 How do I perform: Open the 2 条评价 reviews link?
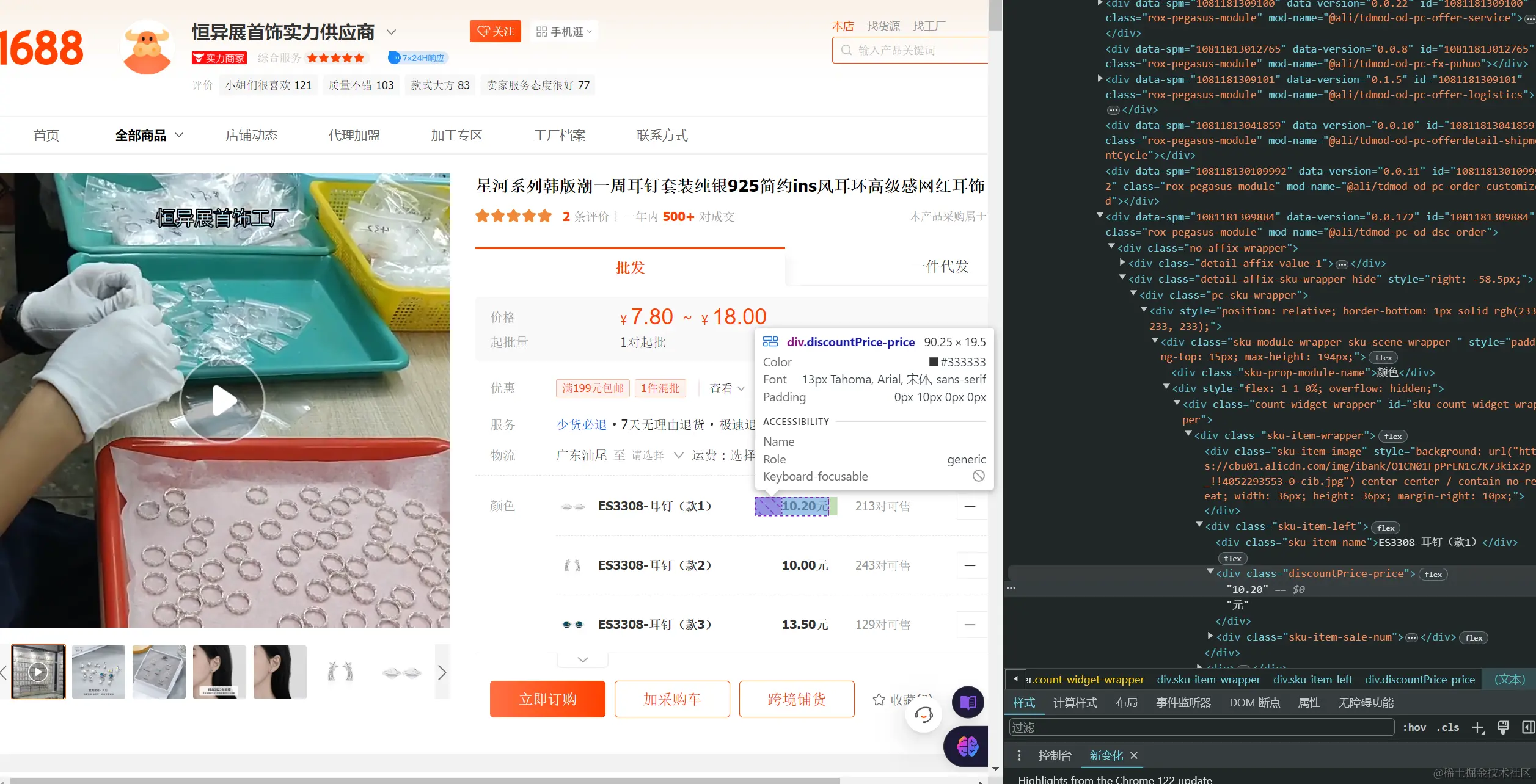pos(585,217)
